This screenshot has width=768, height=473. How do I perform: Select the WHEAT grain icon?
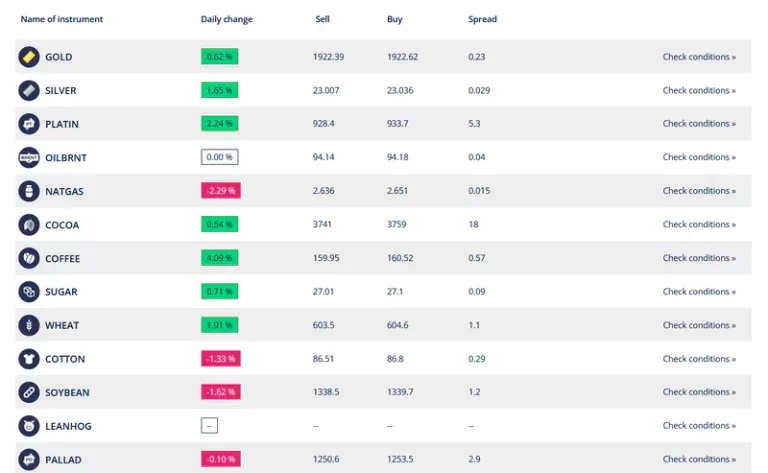[29, 325]
